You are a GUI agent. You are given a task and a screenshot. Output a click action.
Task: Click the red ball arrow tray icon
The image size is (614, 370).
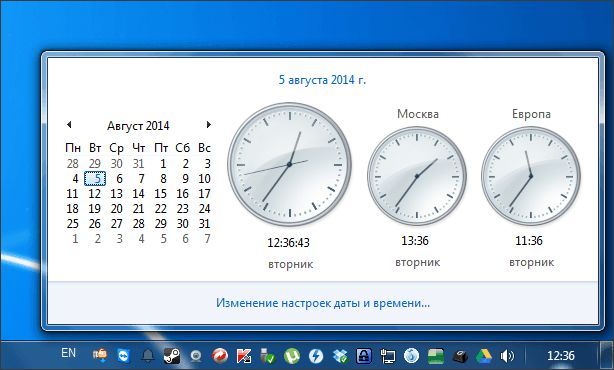click(220, 356)
